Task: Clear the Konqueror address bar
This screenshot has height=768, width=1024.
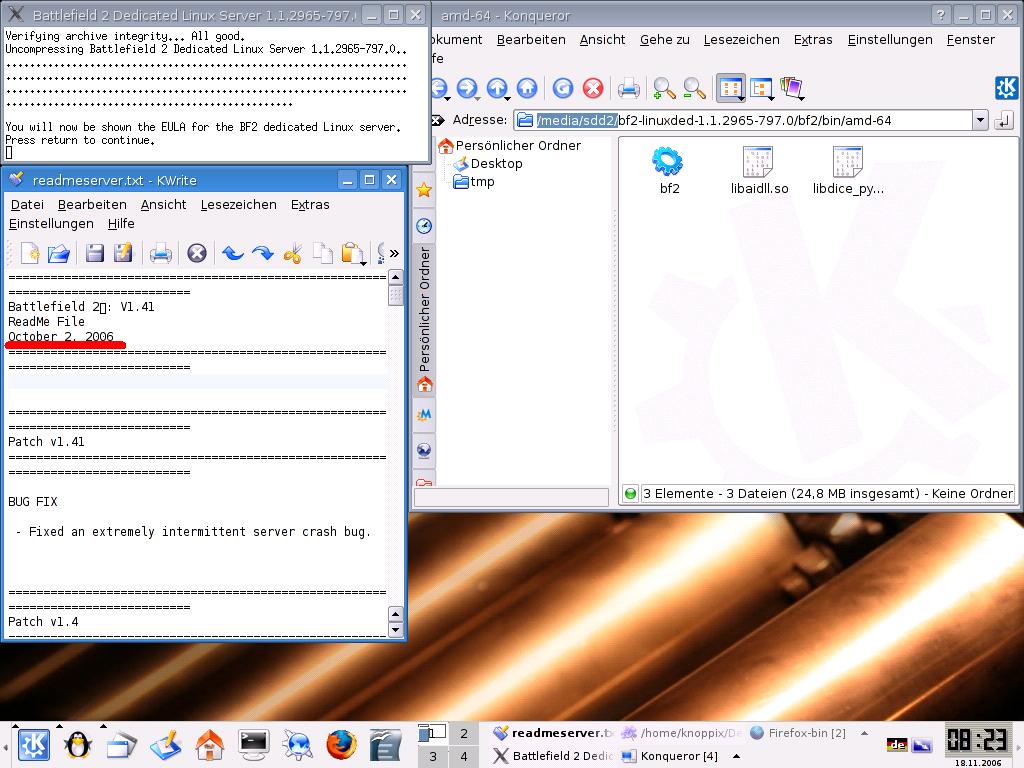Action: [438, 120]
